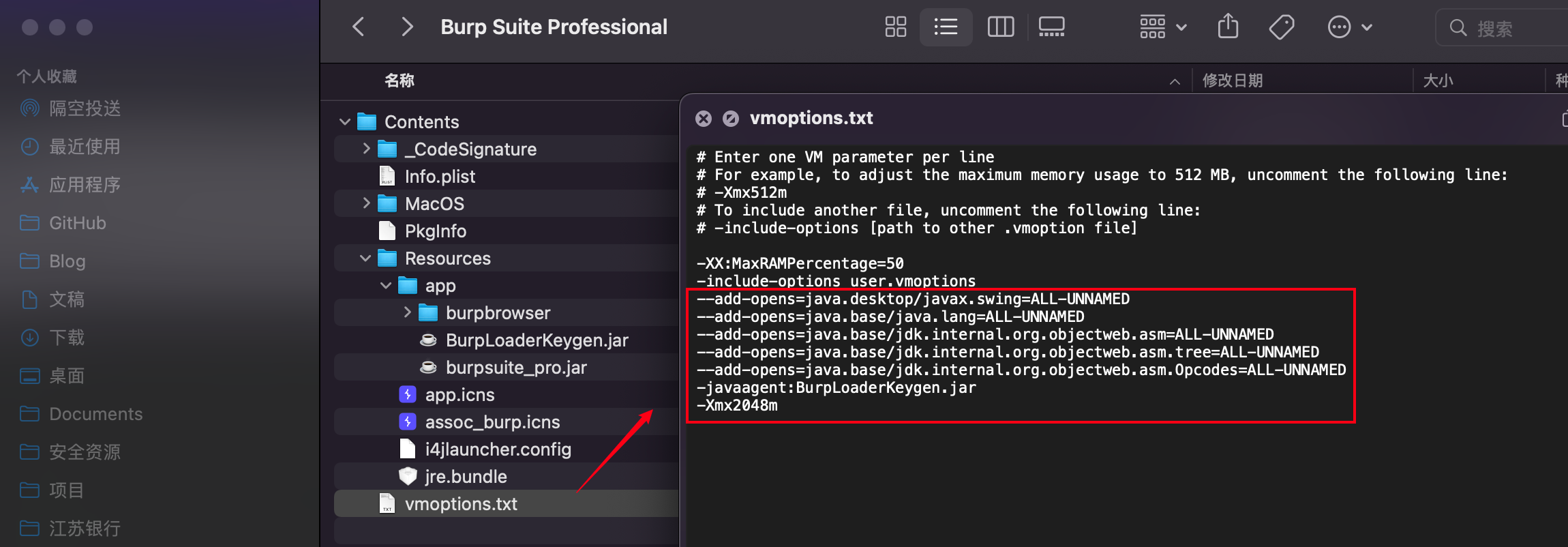Collapse the Resources folder
Image resolution: width=1568 pixels, height=547 pixels.
coord(365,258)
